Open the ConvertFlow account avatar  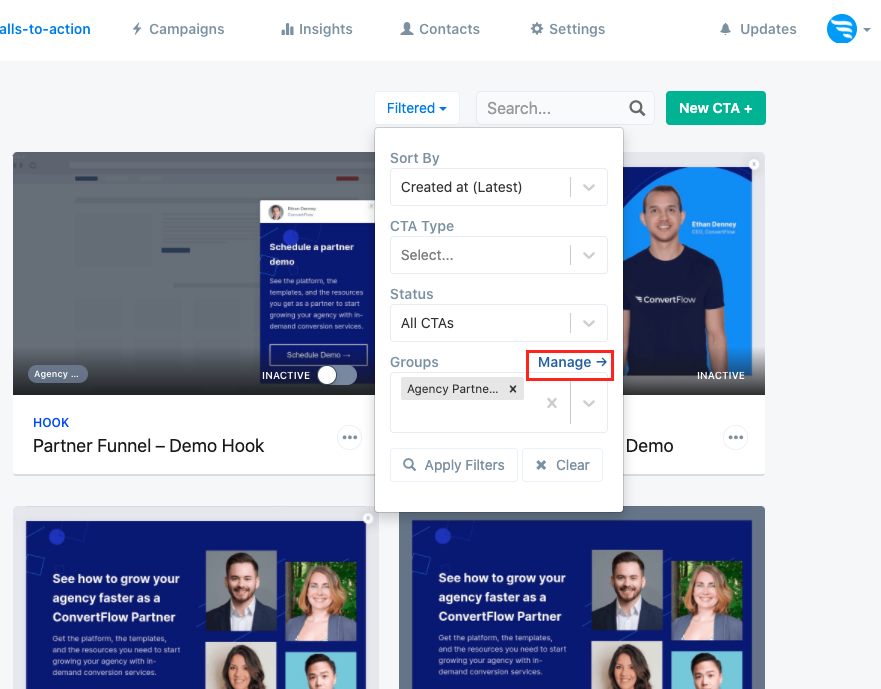[x=842, y=29]
